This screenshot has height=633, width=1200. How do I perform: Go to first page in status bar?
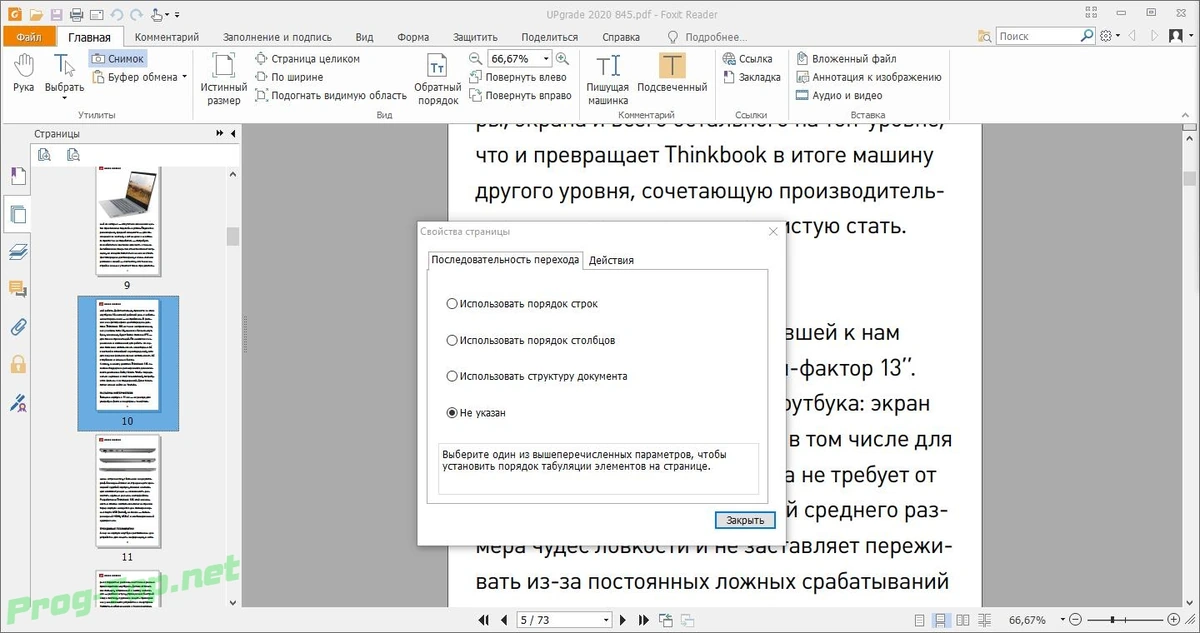tap(484, 620)
